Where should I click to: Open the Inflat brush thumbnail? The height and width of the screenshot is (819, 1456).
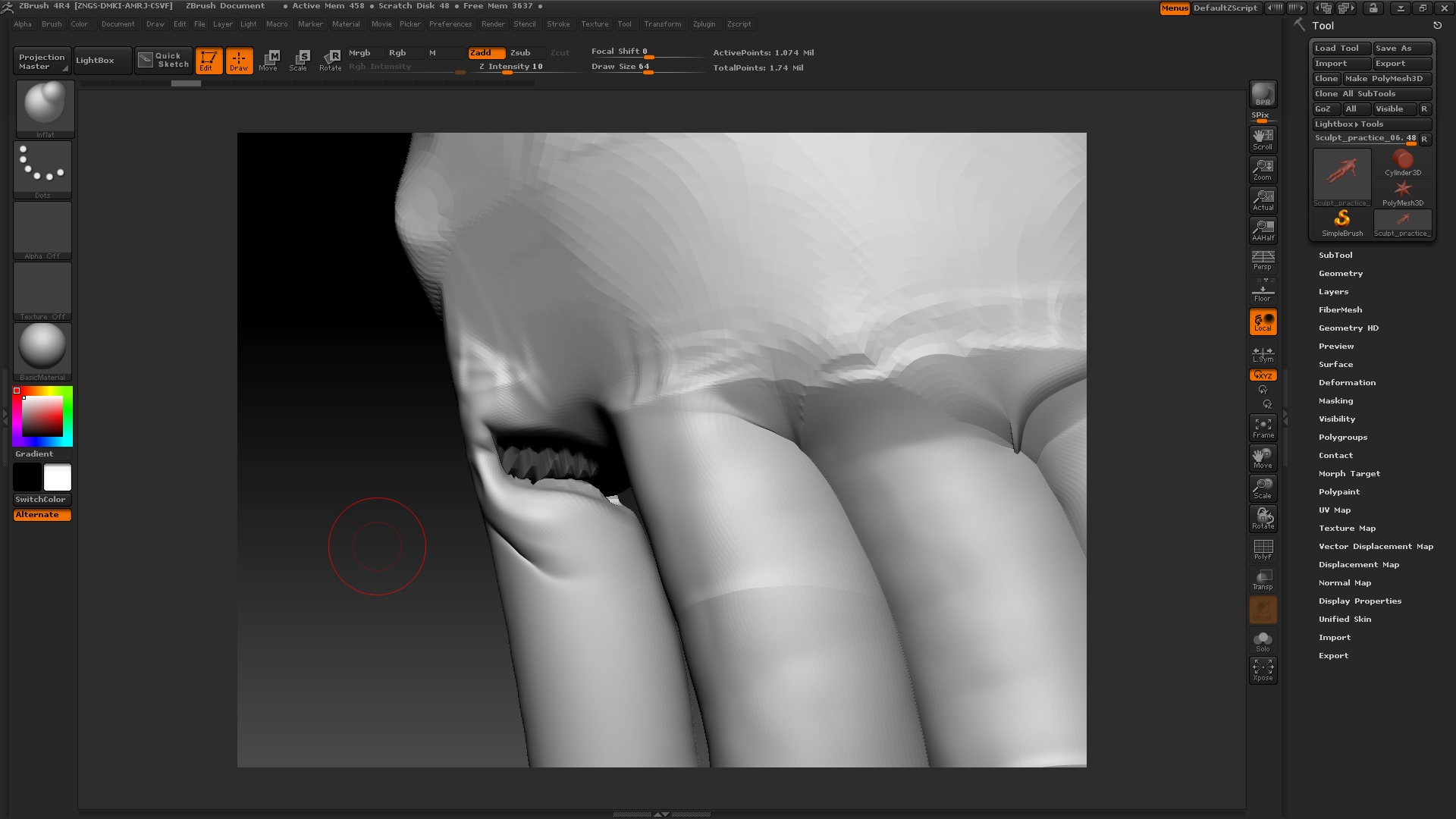click(x=44, y=108)
